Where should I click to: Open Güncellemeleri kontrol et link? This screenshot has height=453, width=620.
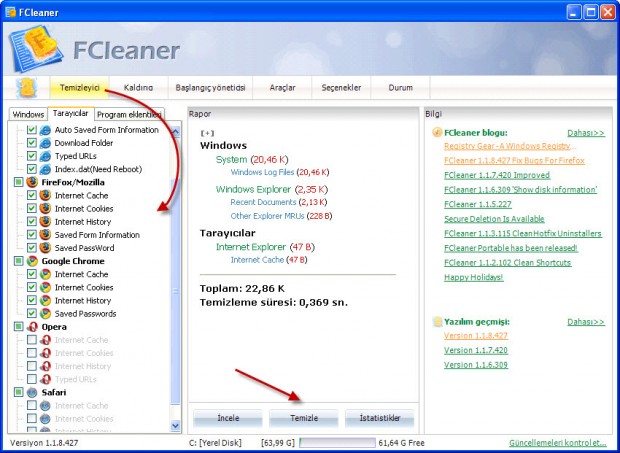pyautogui.click(x=558, y=443)
